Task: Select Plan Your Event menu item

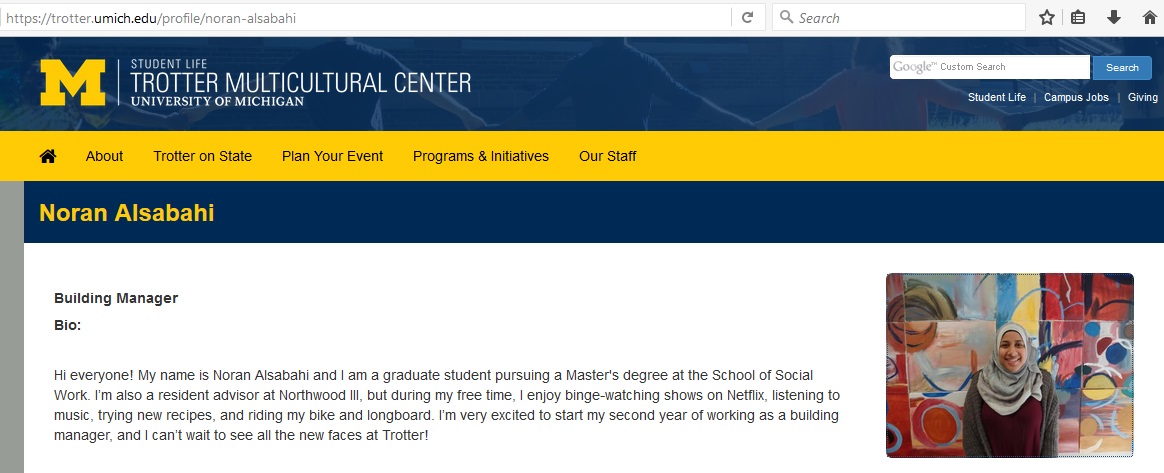Action: click(332, 156)
